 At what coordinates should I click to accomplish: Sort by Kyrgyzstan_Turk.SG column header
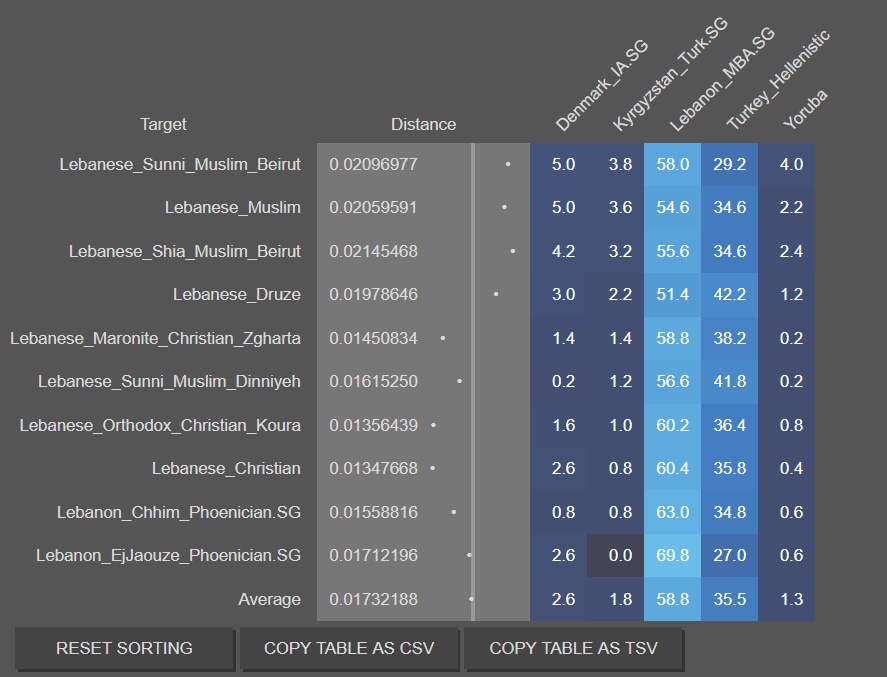pos(670,74)
